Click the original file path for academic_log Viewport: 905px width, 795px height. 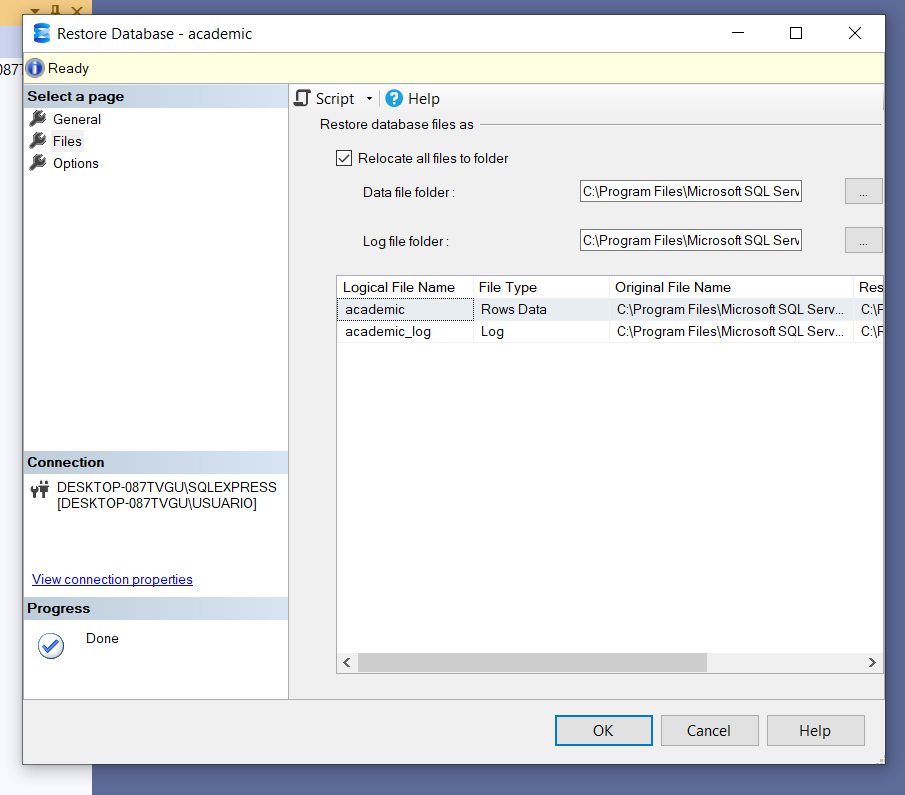tap(731, 331)
